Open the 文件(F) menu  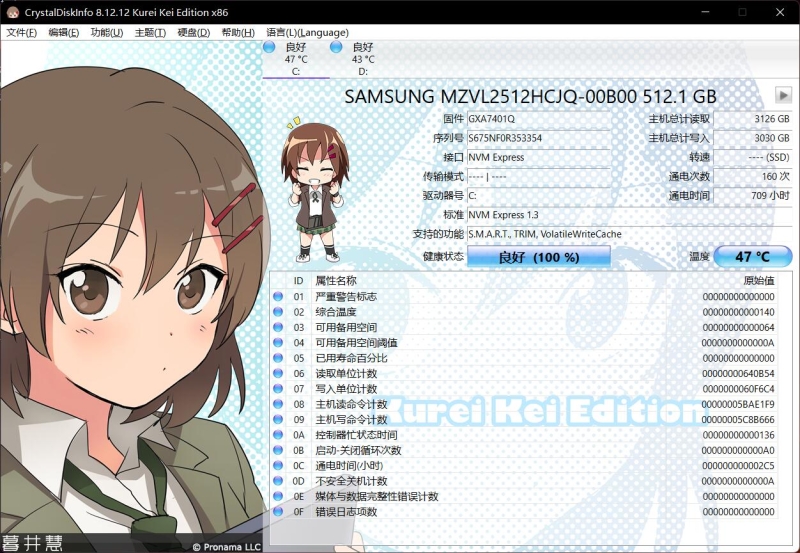click(x=21, y=33)
